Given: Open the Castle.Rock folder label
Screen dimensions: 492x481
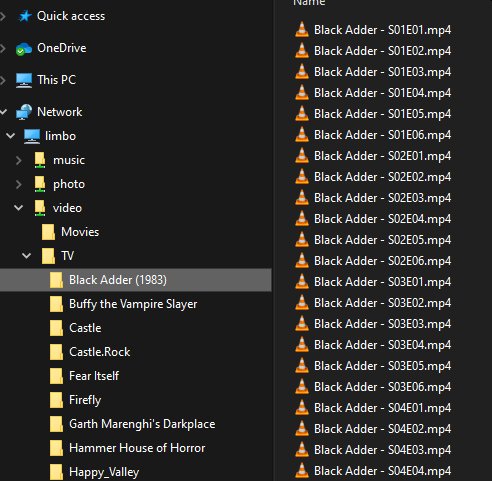Looking at the screenshot, I should tap(100, 352).
